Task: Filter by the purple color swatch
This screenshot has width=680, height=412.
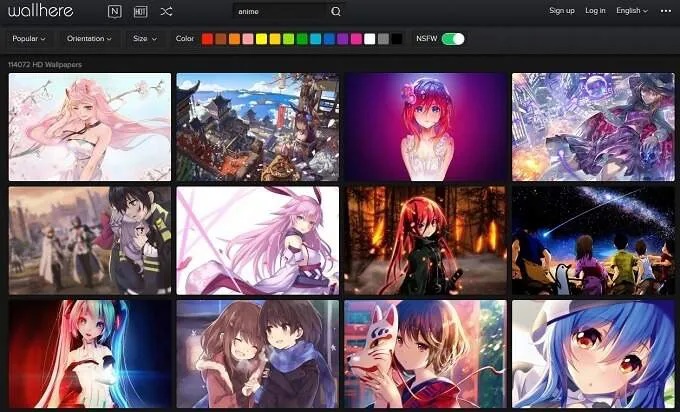Action: (343, 39)
